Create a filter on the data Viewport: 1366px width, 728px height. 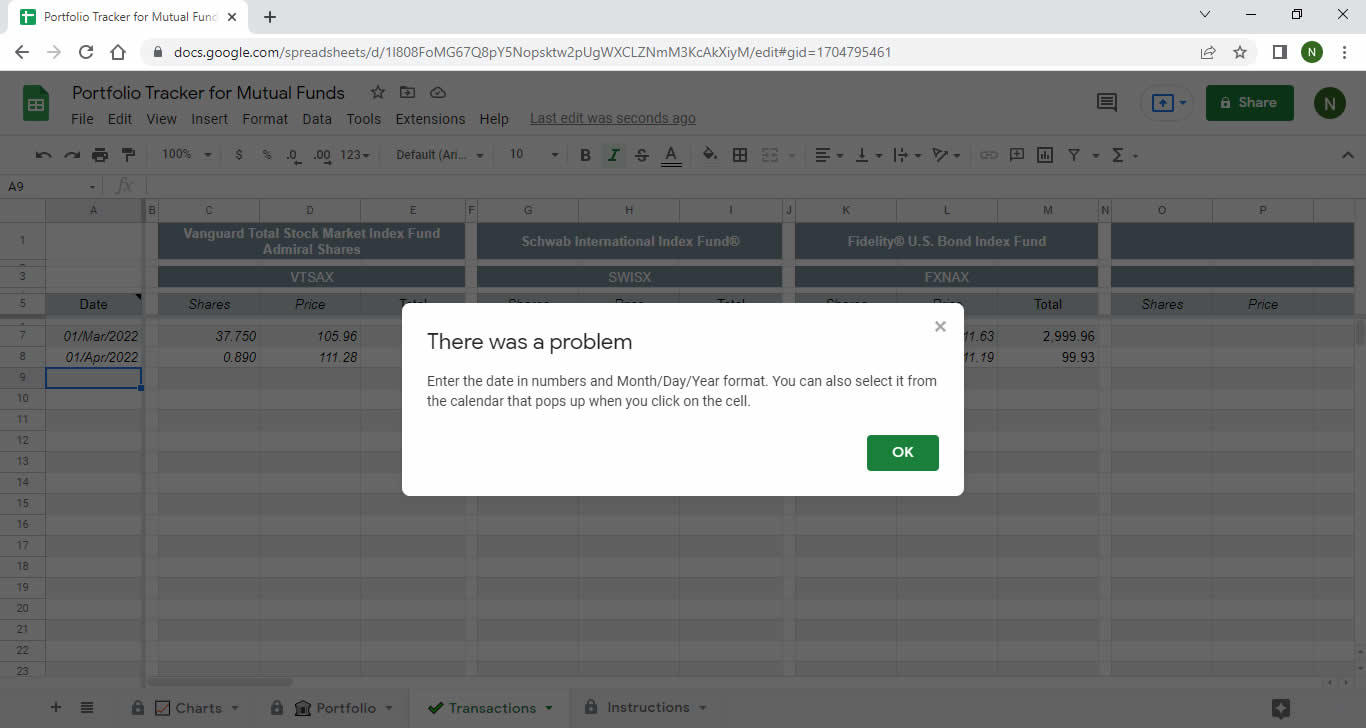tap(1073, 155)
